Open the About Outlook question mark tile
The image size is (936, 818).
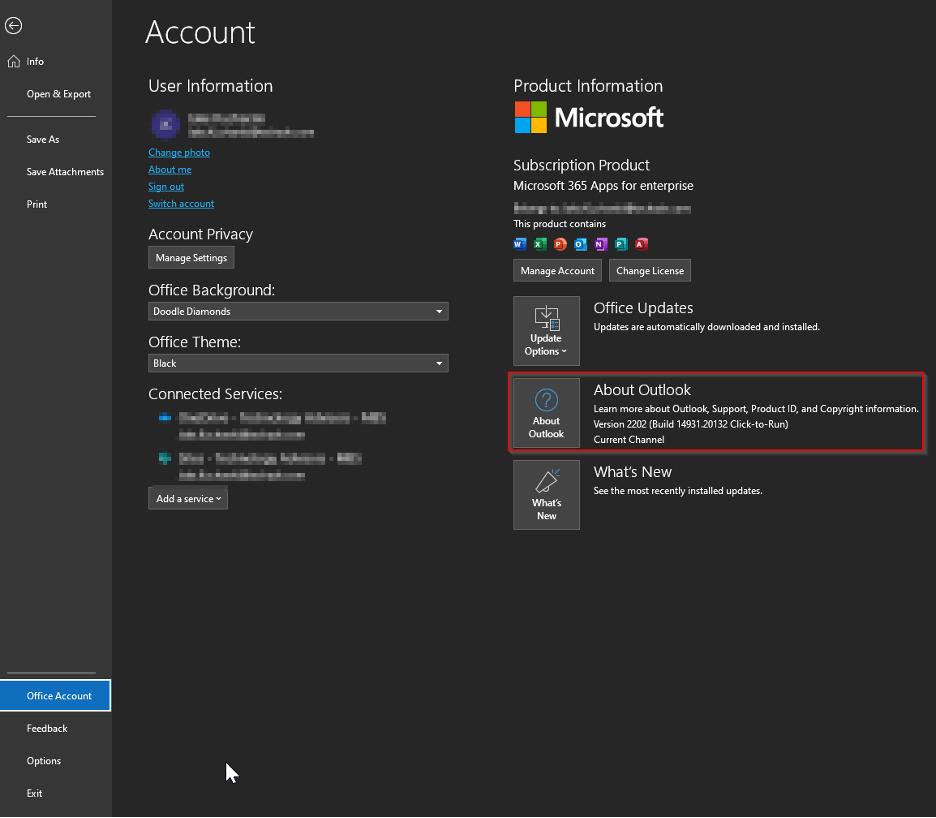tap(546, 412)
